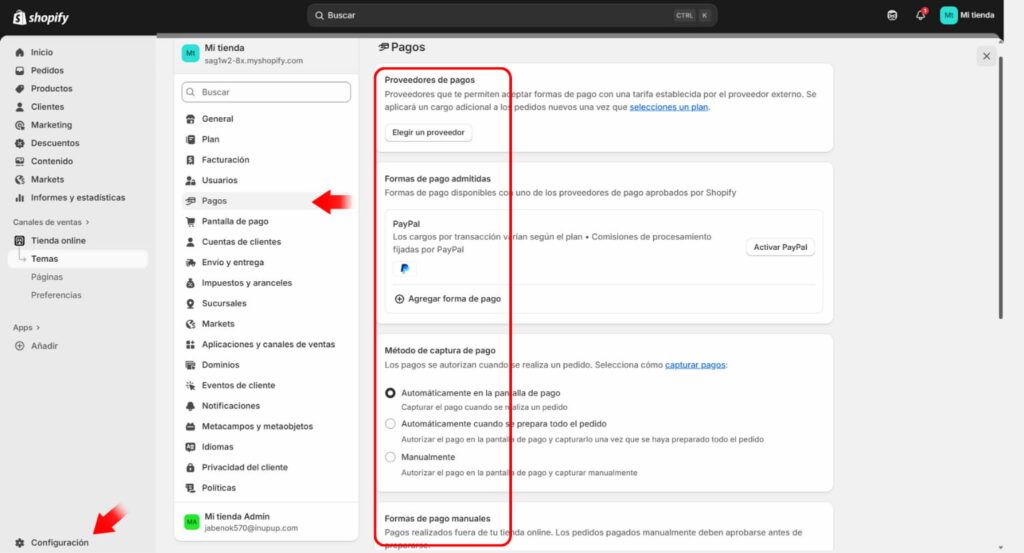Image resolution: width=1024 pixels, height=553 pixels.
Task: Click the Configuración gear icon
Action: [x=20, y=542]
